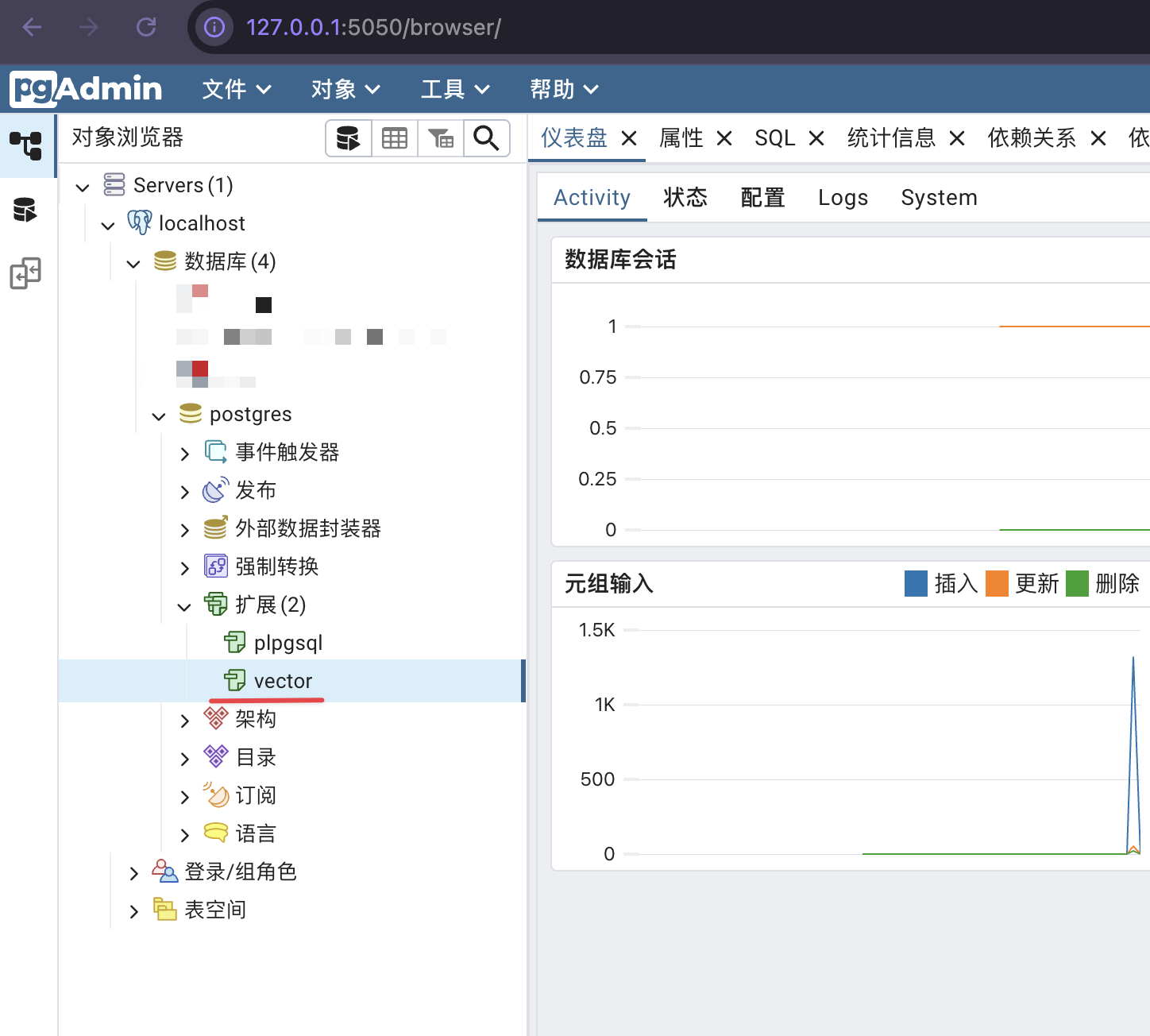Open the query tool workspace sidebar icon
The width and height of the screenshot is (1150, 1036).
coord(25,210)
